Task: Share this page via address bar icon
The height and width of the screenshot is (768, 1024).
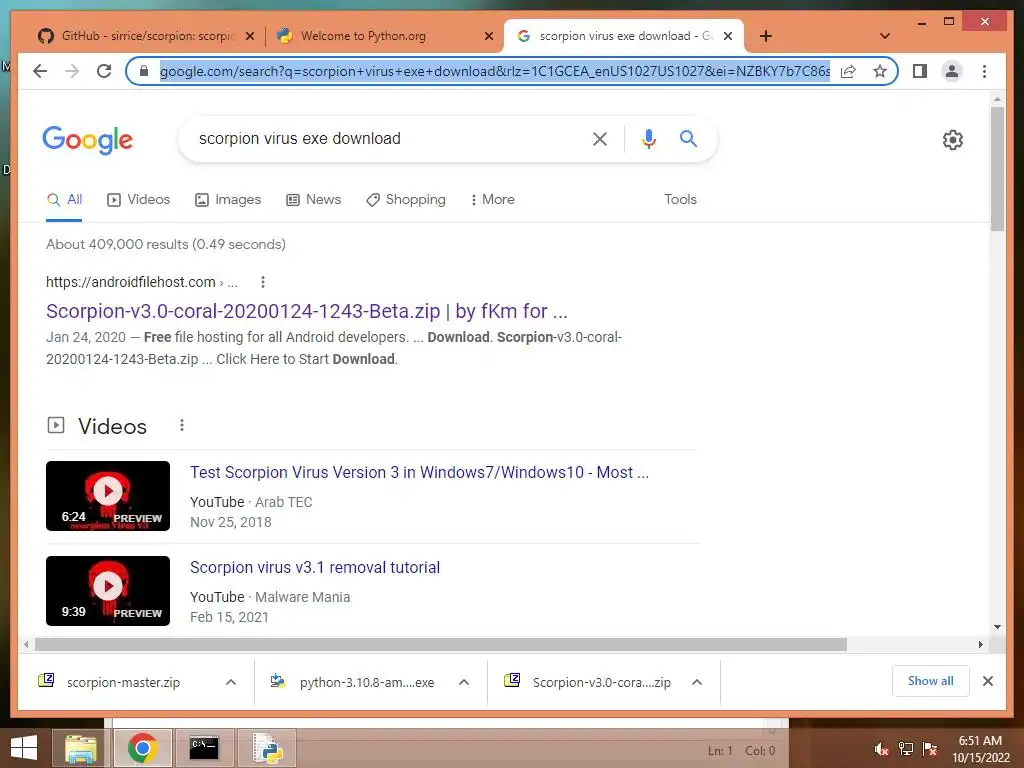Action: (848, 71)
